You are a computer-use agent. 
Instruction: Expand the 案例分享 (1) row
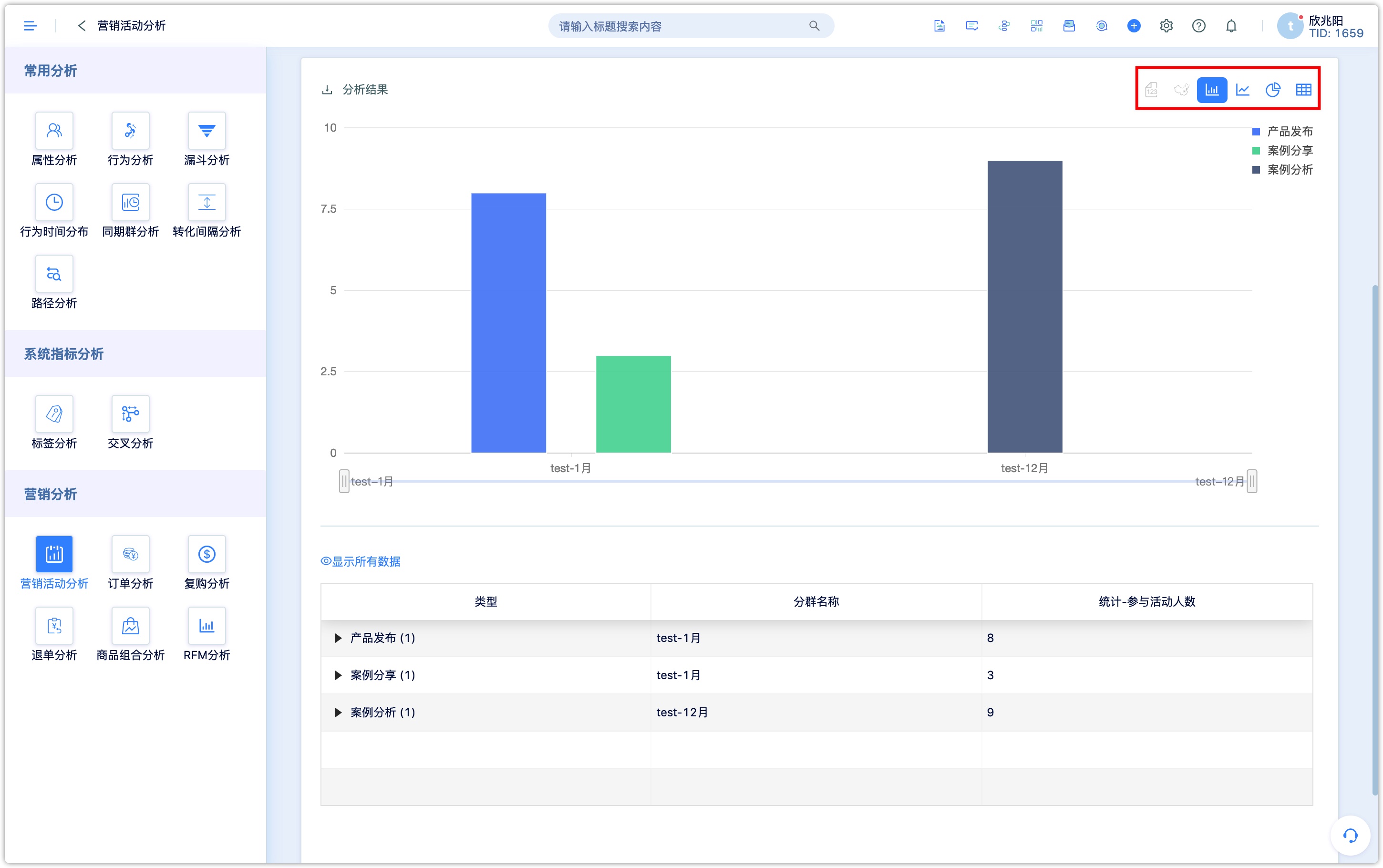tap(338, 675)
